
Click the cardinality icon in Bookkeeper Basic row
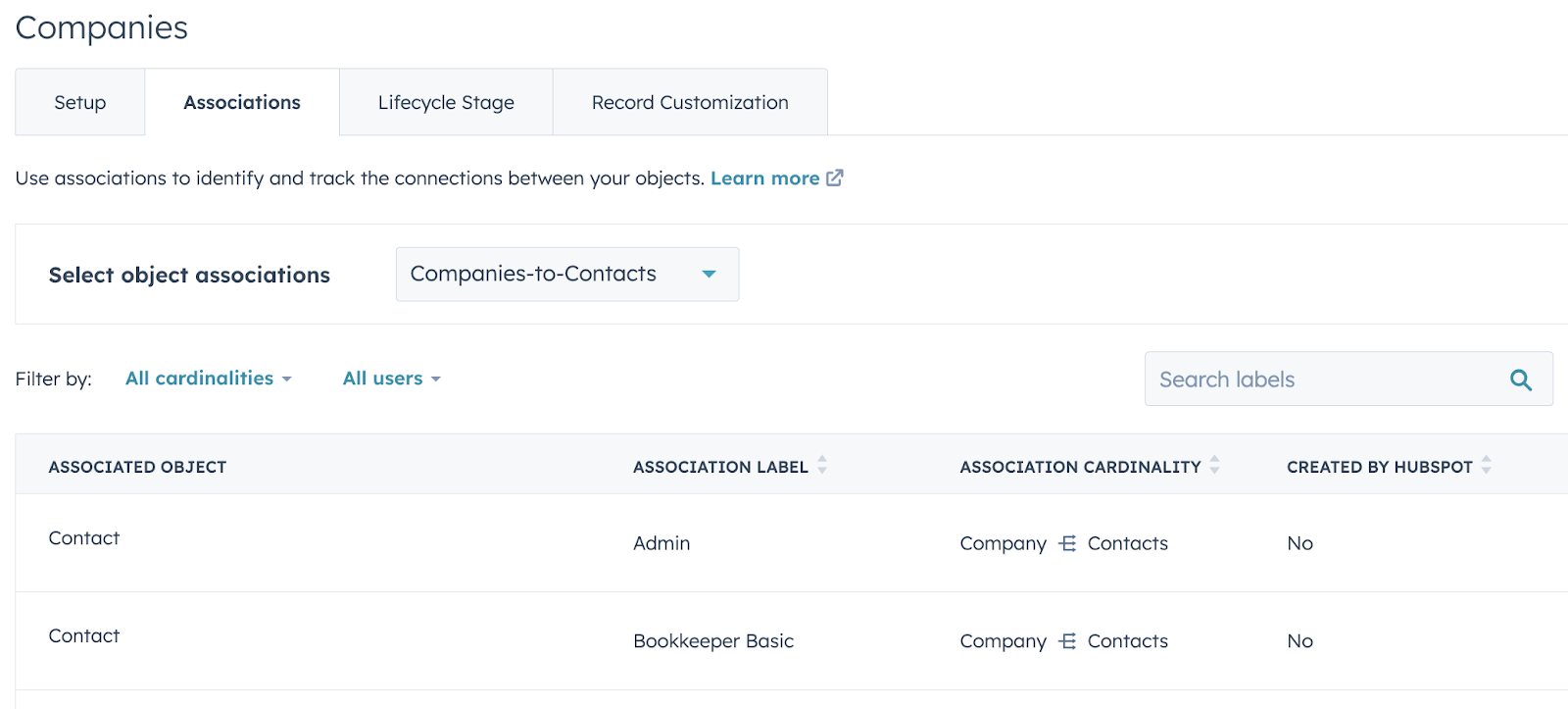click(x=1067, y=641)
